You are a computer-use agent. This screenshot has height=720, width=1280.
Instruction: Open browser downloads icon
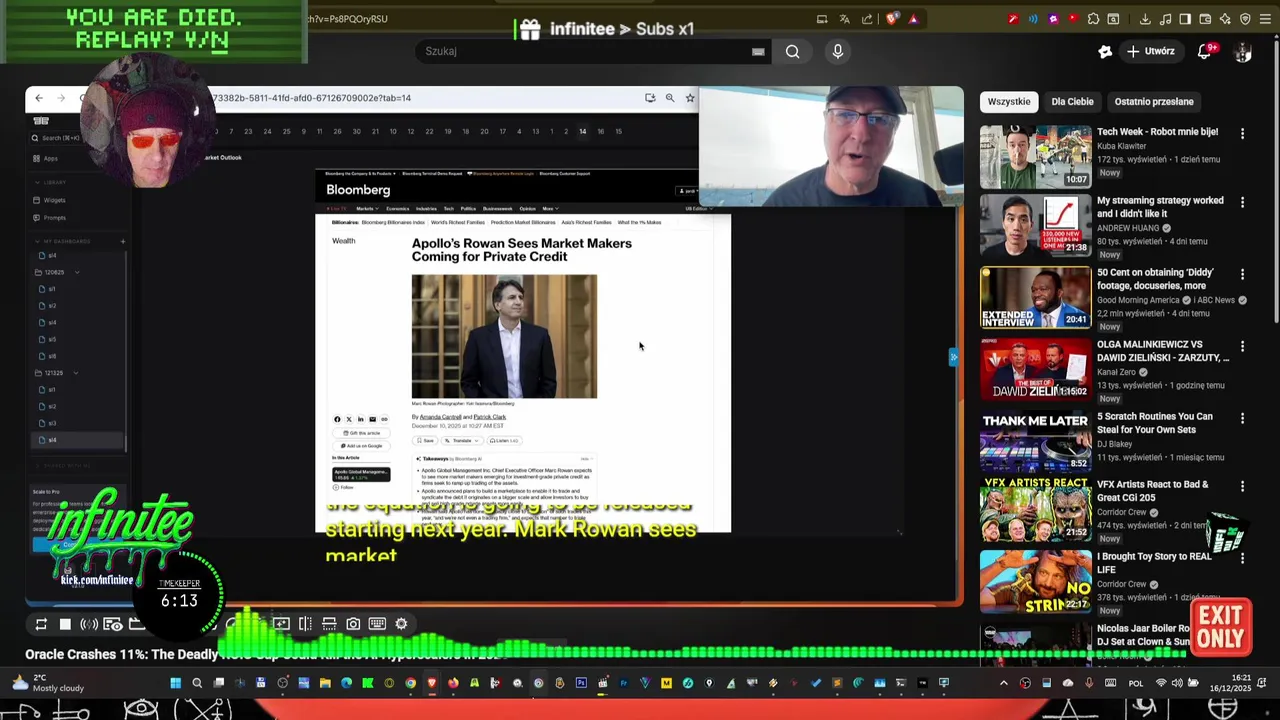click(x=1145, y=18)
